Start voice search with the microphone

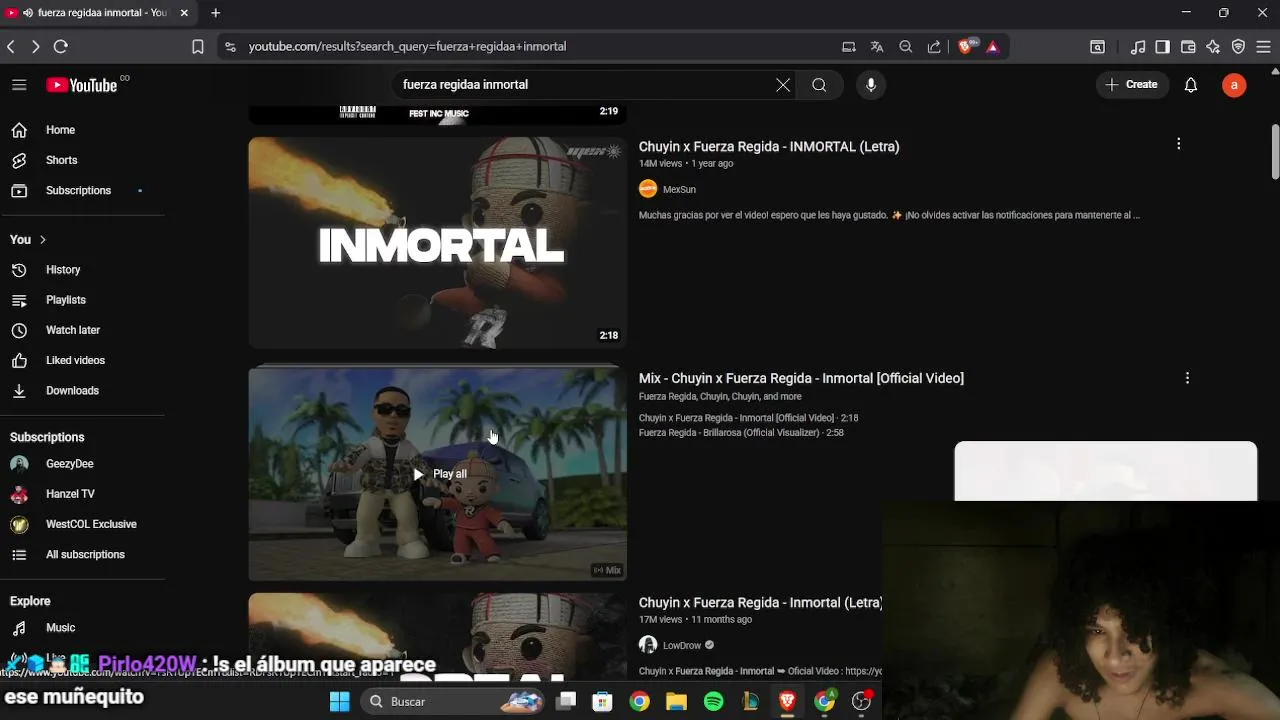[871, 85]
